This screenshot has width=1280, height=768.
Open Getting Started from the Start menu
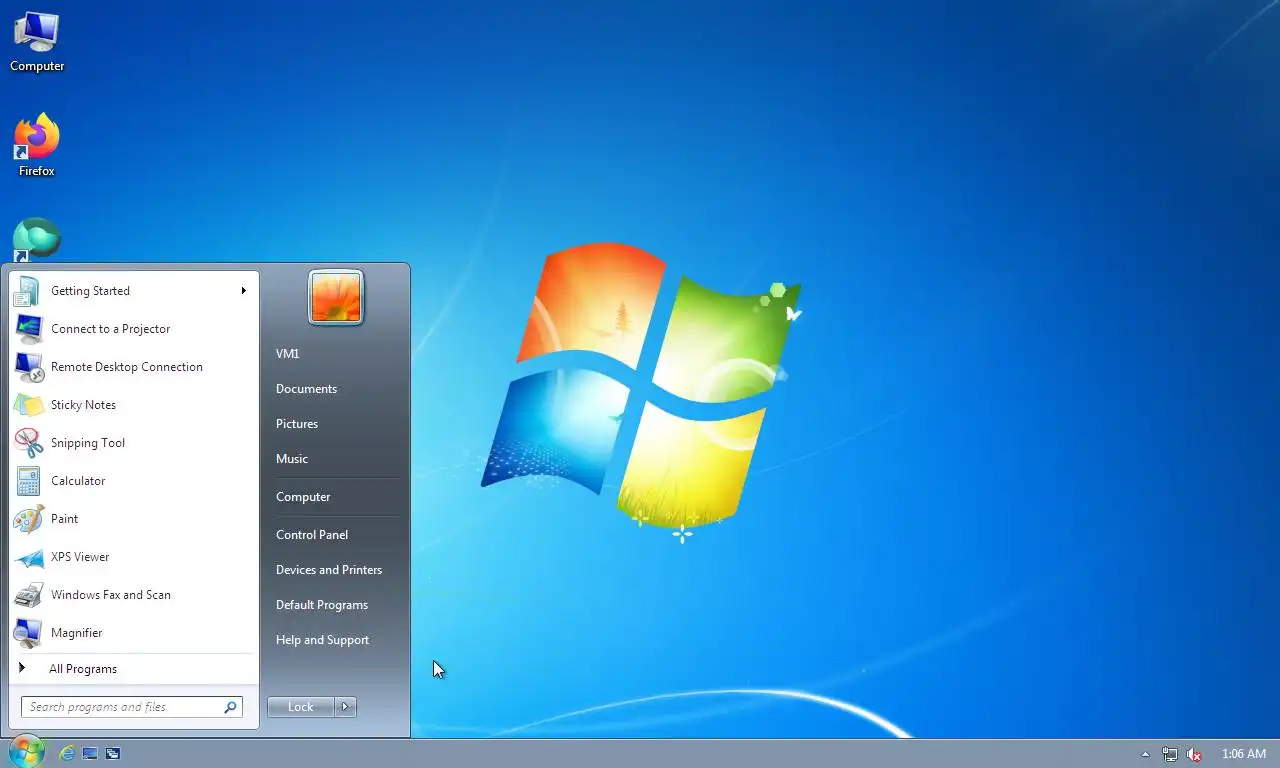(x=134, y=291)
